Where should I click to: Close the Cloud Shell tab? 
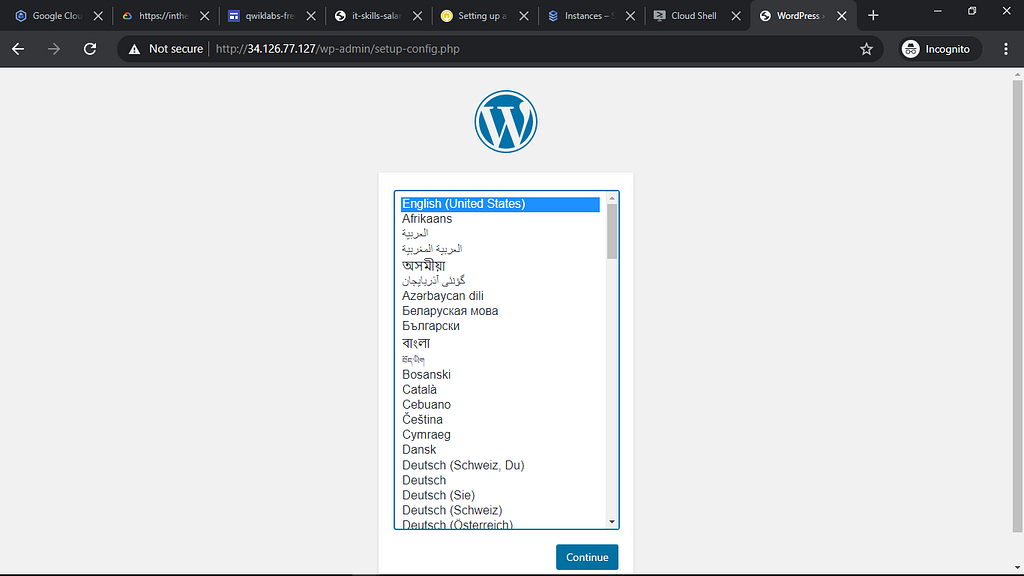pyautogui.click(x=736, y=16)
